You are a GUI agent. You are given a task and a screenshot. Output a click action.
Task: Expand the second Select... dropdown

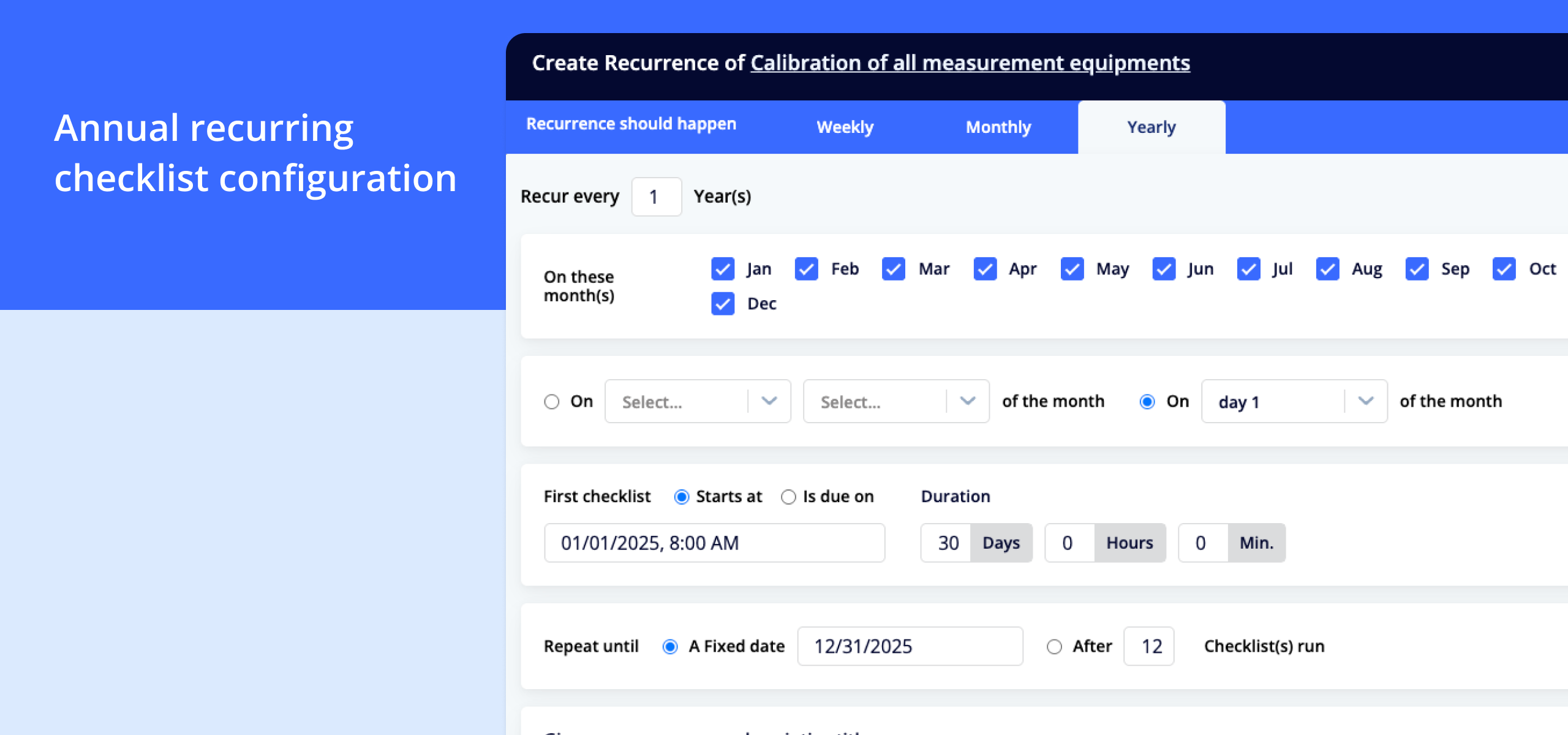(895, 402)
